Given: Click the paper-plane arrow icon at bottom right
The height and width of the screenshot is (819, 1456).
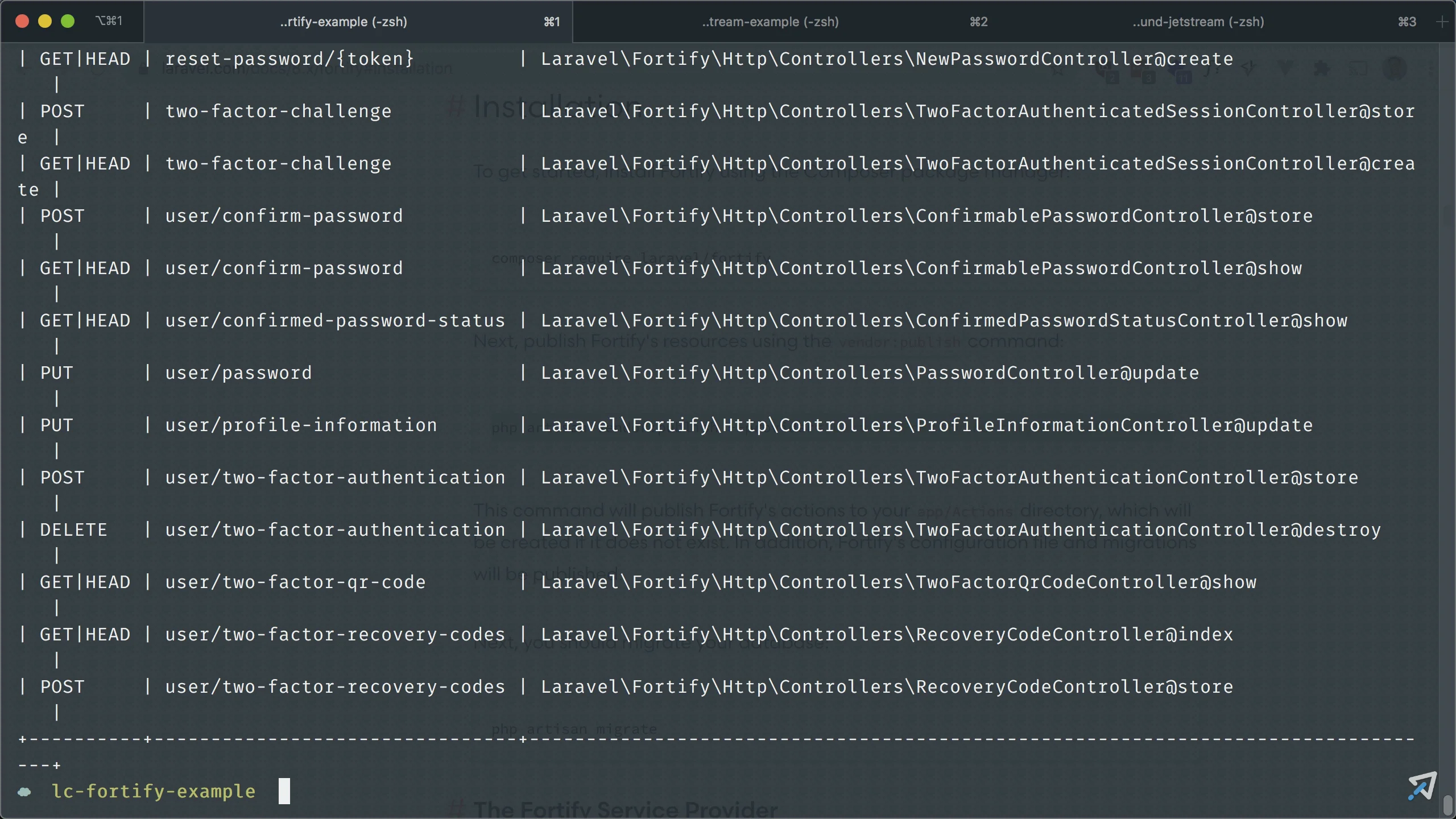Looking at the screenshot, I should [1422, 786].
